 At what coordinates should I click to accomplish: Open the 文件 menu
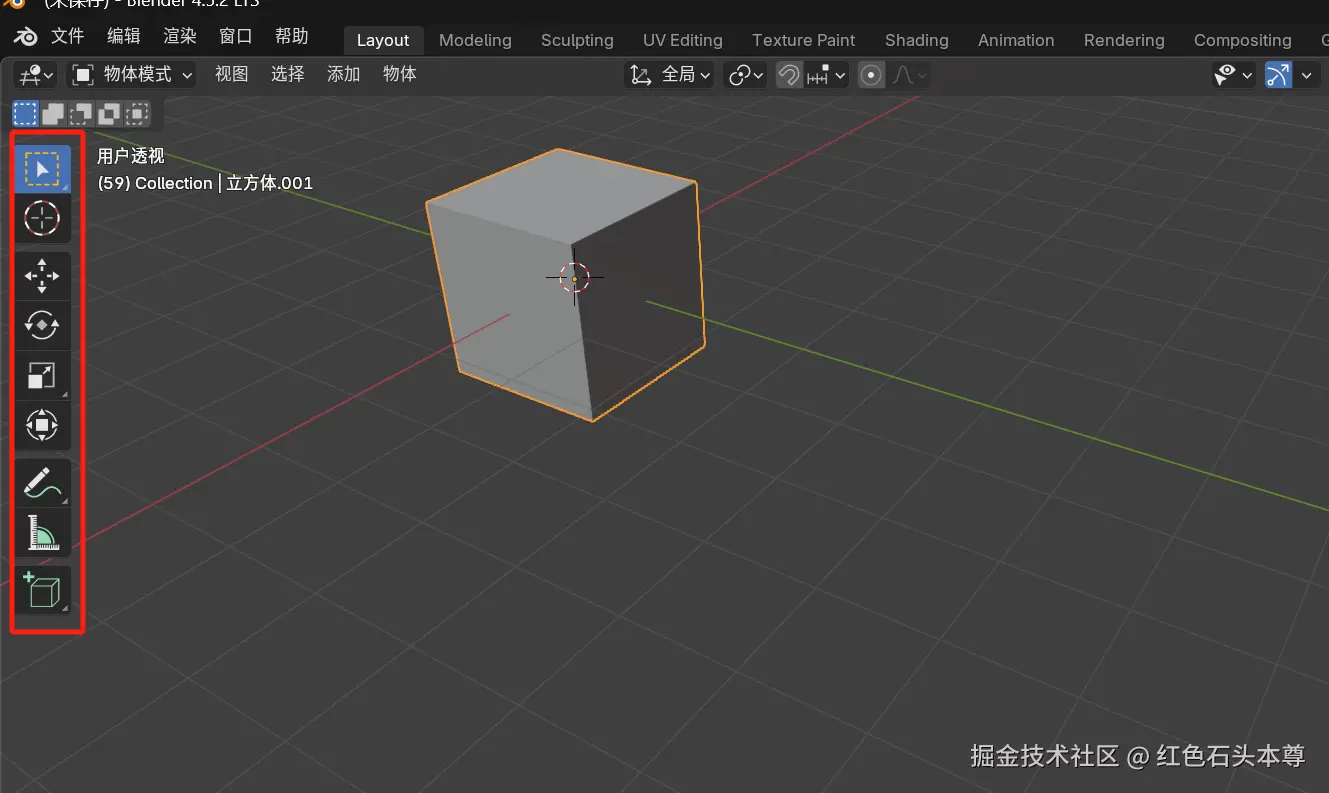68,37
